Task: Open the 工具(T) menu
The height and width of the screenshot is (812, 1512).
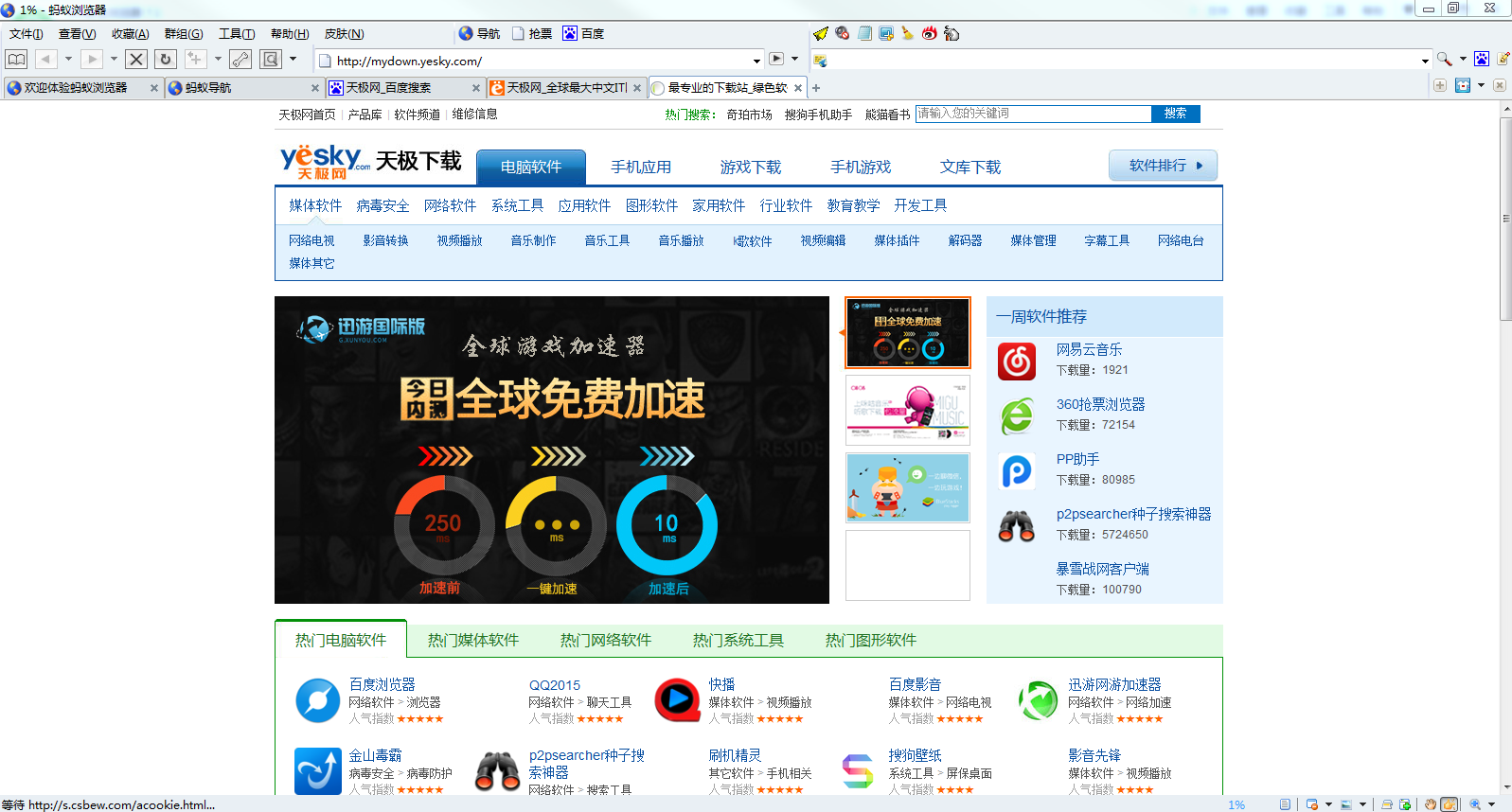Action: pyautogui.click(x=237, y=33)
